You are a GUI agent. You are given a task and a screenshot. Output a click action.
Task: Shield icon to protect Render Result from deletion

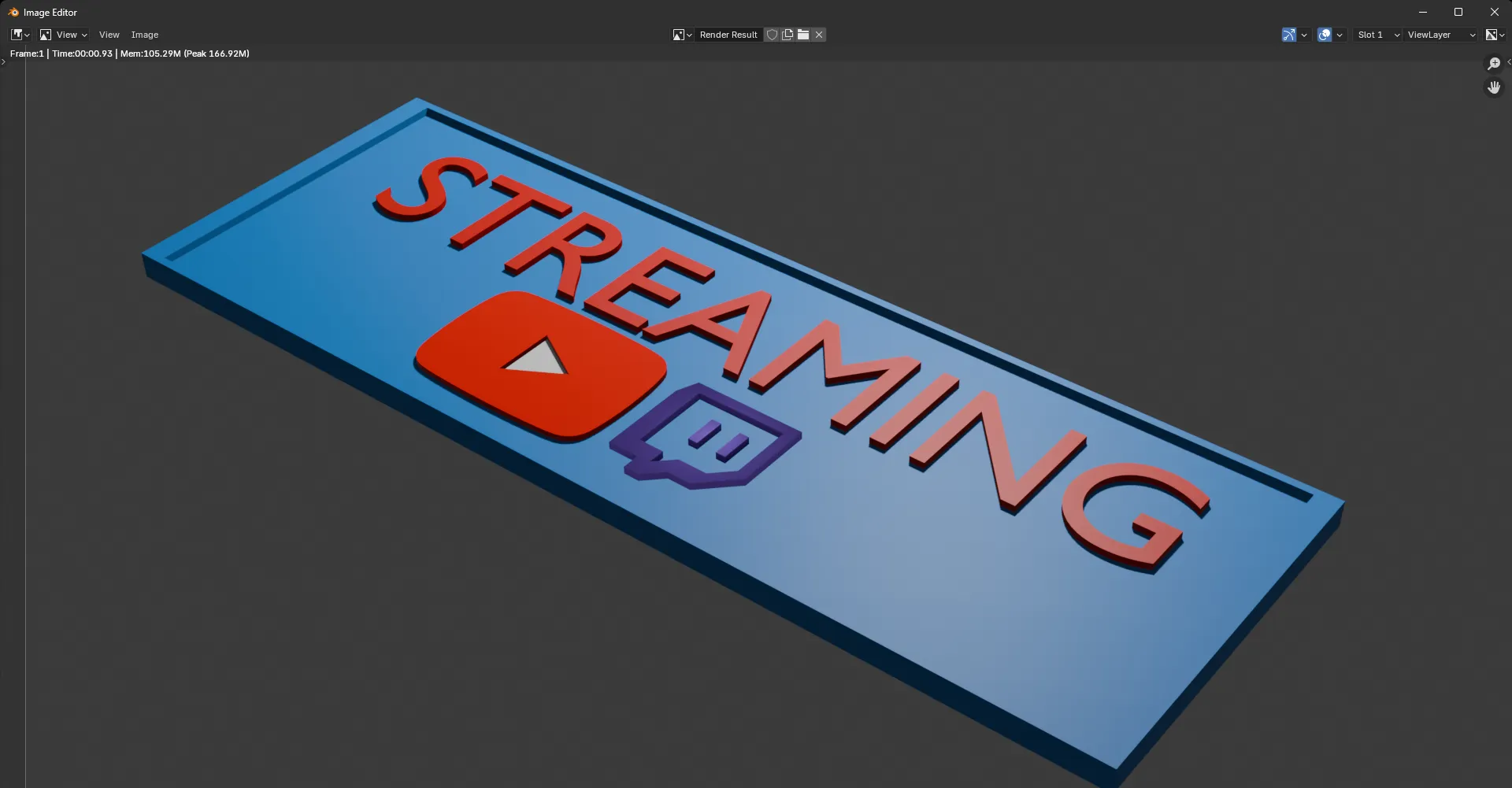click(x=773, y=35)
